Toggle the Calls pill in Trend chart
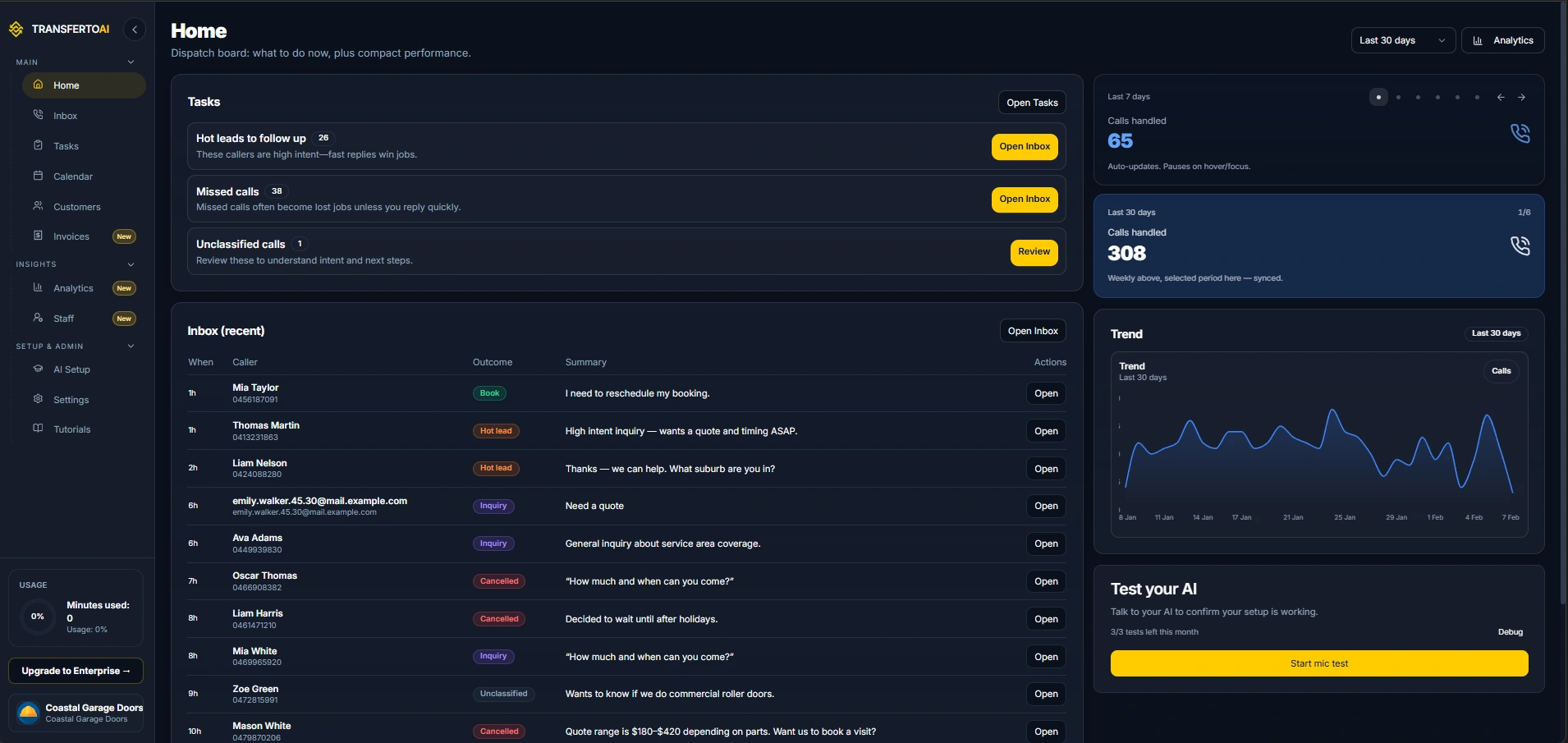This screenshot has width=1568, height=743. [1501, 371]
